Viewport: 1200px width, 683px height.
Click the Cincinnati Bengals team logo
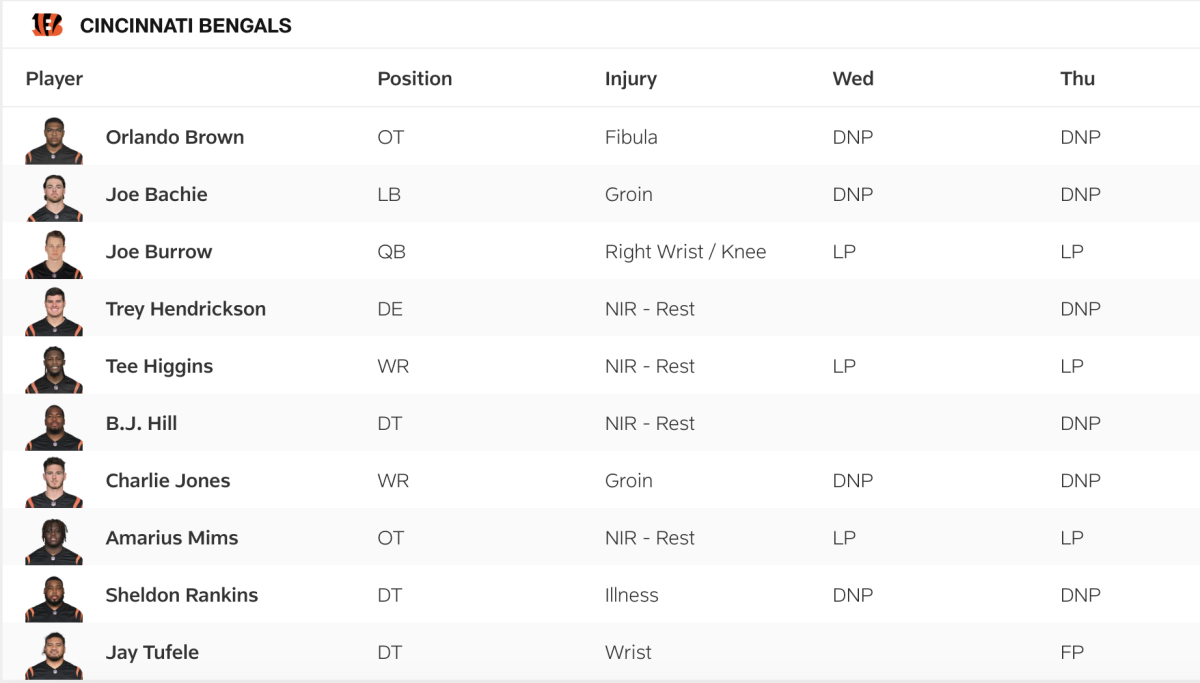point(47,25)
